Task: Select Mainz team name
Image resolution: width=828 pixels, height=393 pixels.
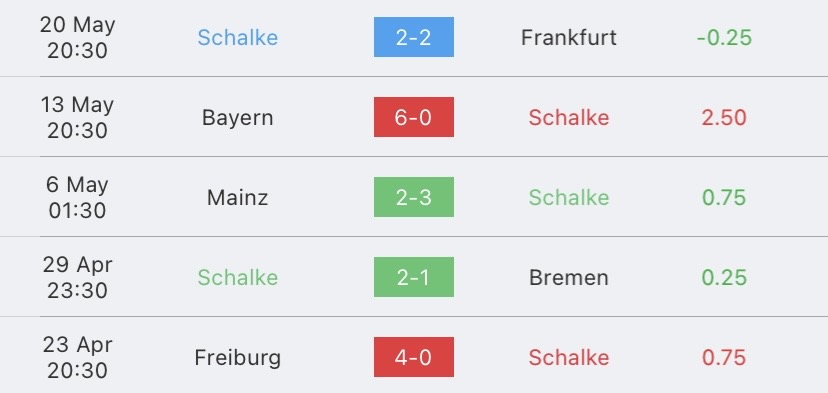Action: coord(238,198)
